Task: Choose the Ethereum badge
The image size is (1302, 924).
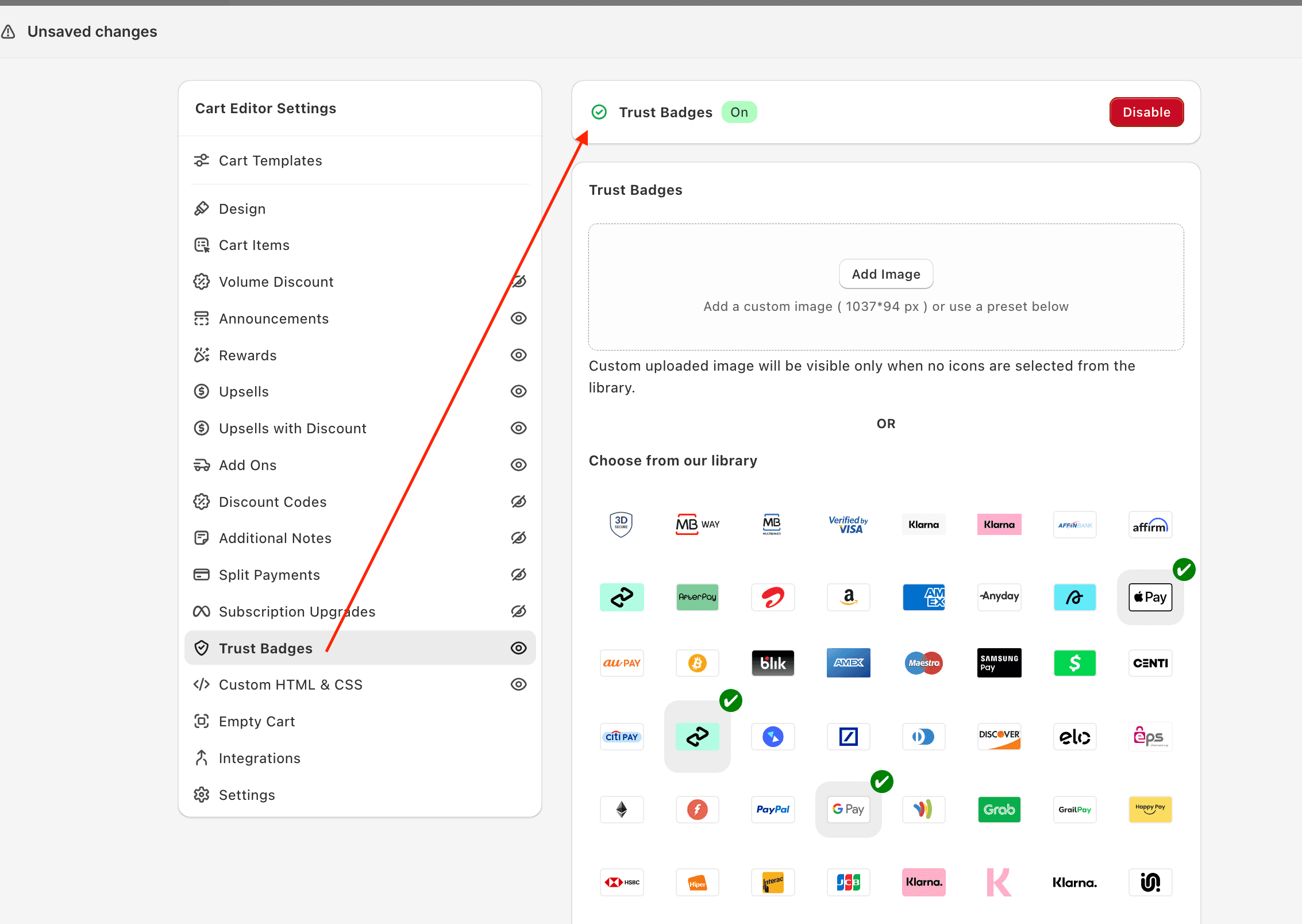Action: (622, 810)
